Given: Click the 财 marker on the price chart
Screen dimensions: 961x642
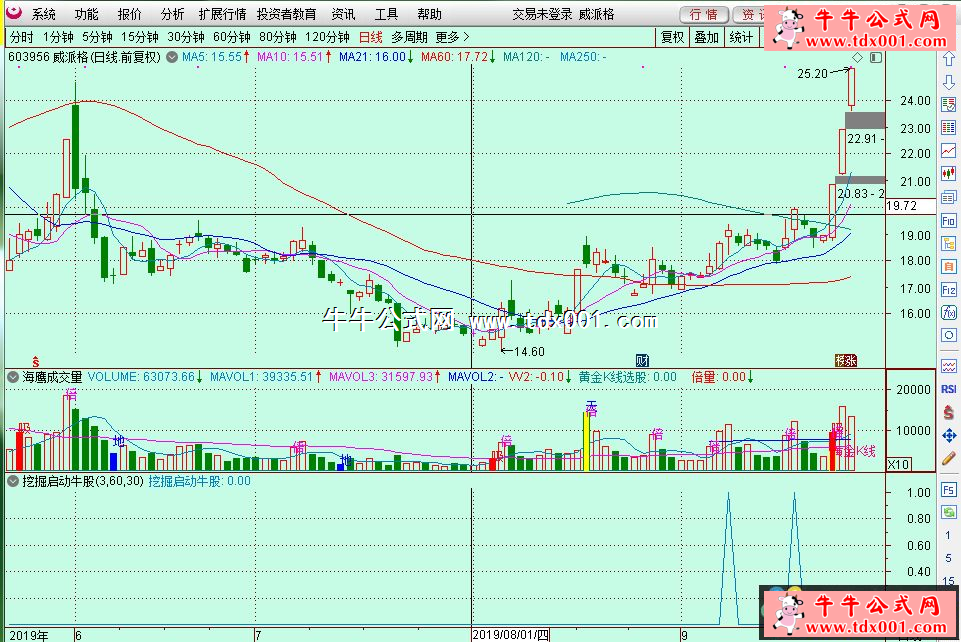Looking at the screenshot, I should (x=642, y=360).
